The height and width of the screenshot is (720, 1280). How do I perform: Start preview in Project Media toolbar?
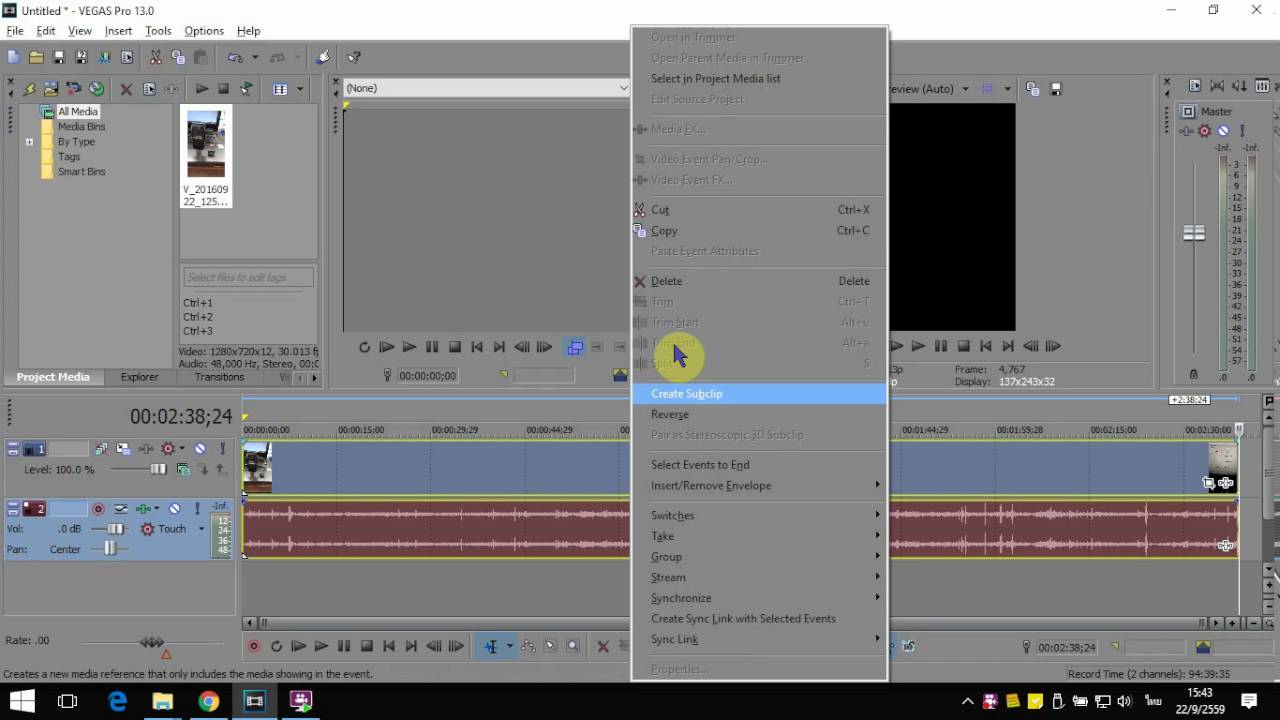(x=201, y=89)
